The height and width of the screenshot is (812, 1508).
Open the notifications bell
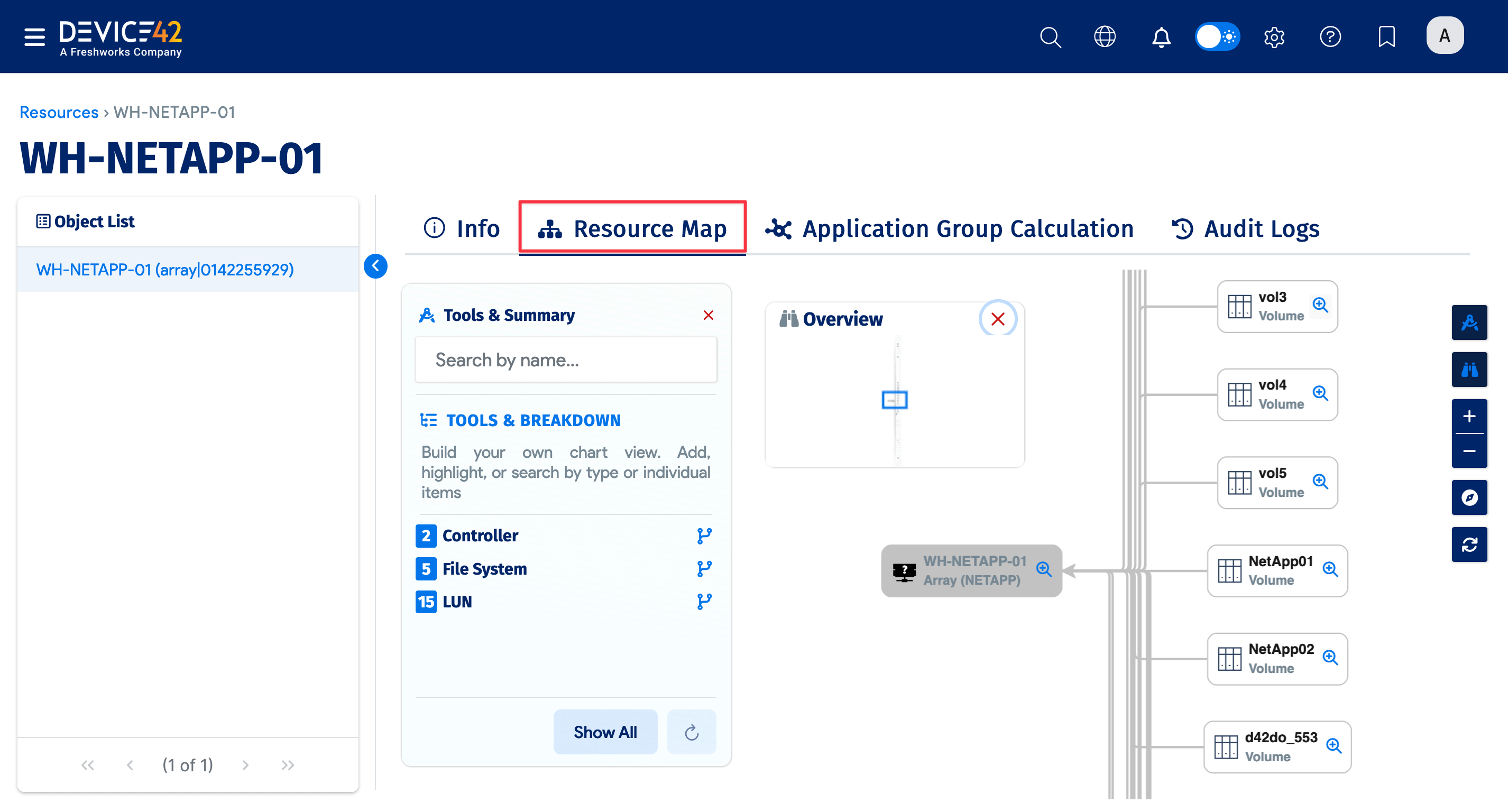click(x=1161, y=37)
